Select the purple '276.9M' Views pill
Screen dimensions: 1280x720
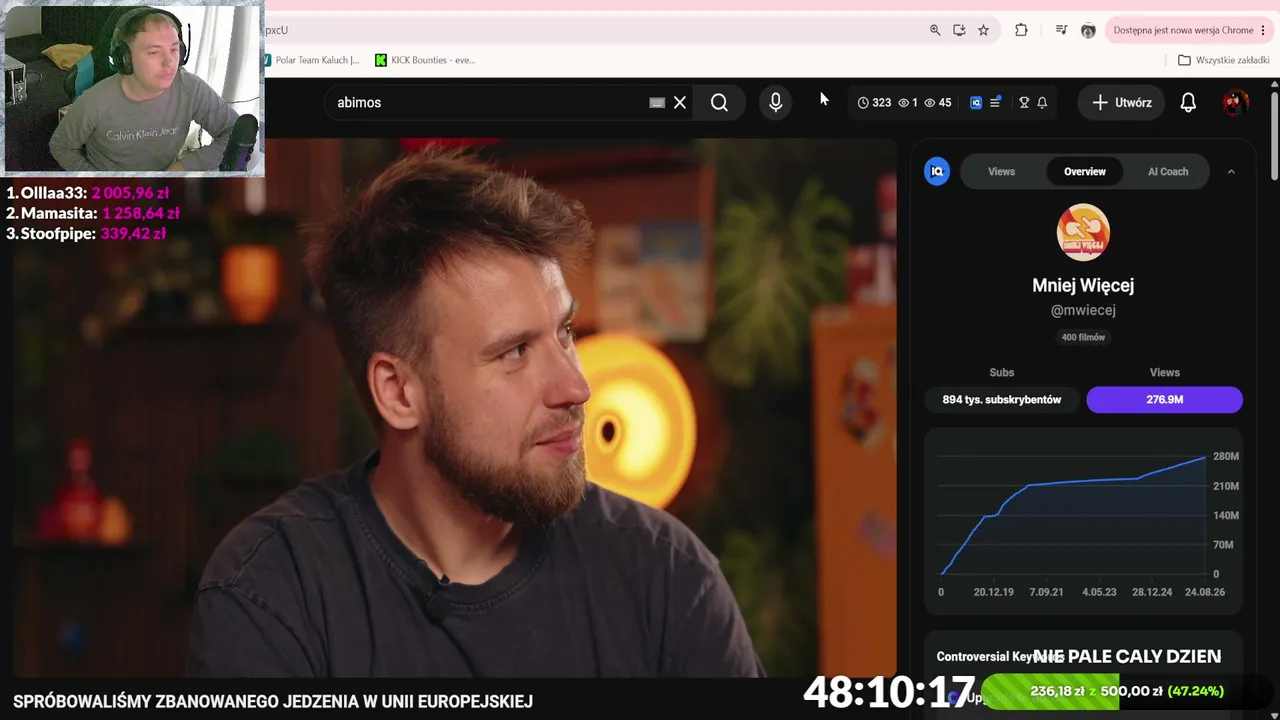1165,400
